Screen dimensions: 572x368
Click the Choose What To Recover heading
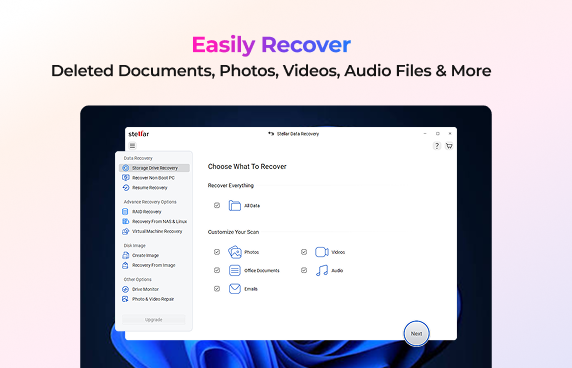[247, 166]
